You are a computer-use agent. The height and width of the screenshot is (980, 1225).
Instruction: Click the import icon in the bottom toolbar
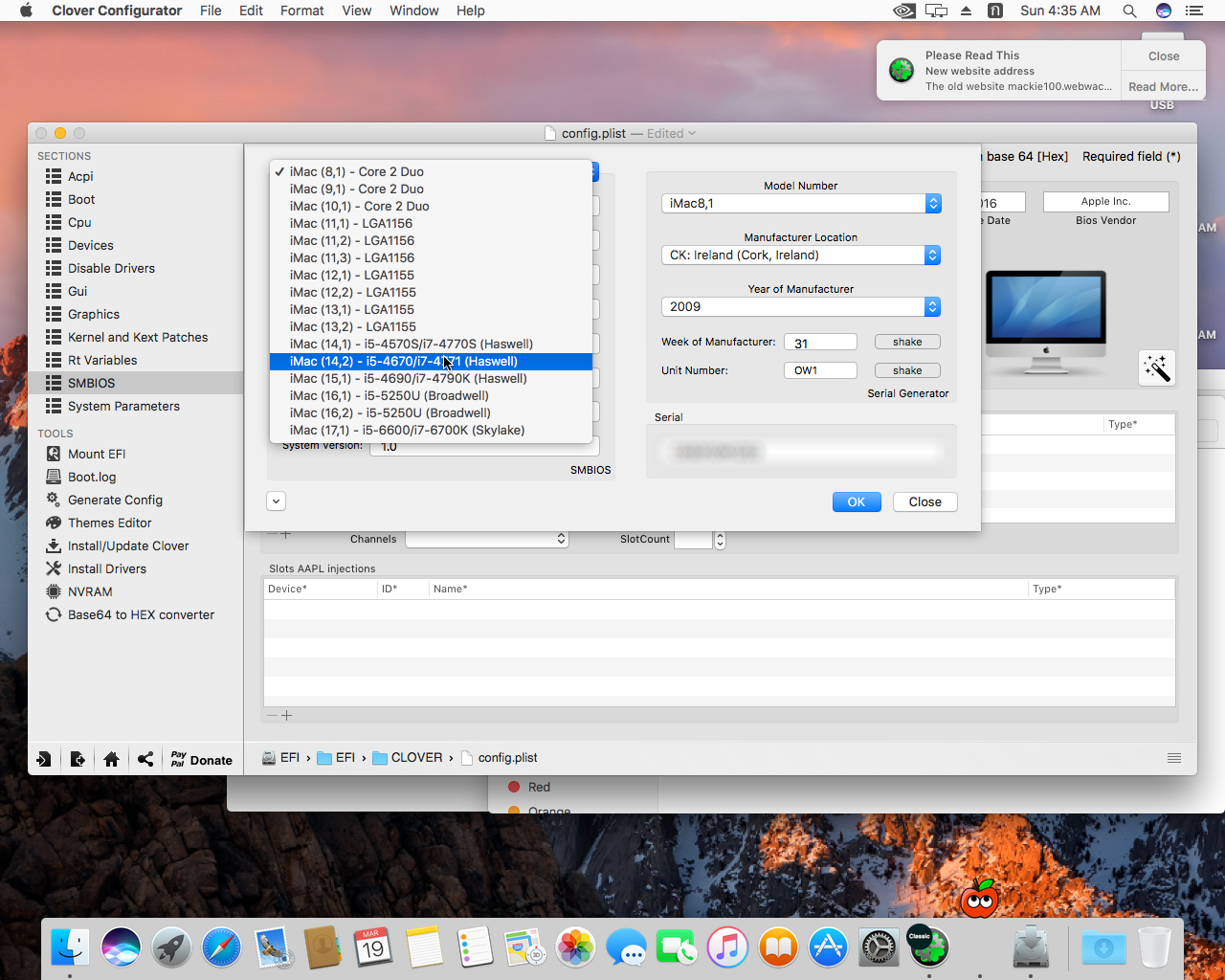[44, 759]
